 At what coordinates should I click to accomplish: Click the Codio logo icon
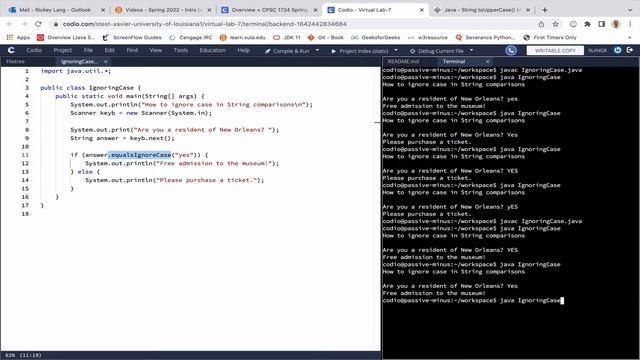click(x=11, y=50)
